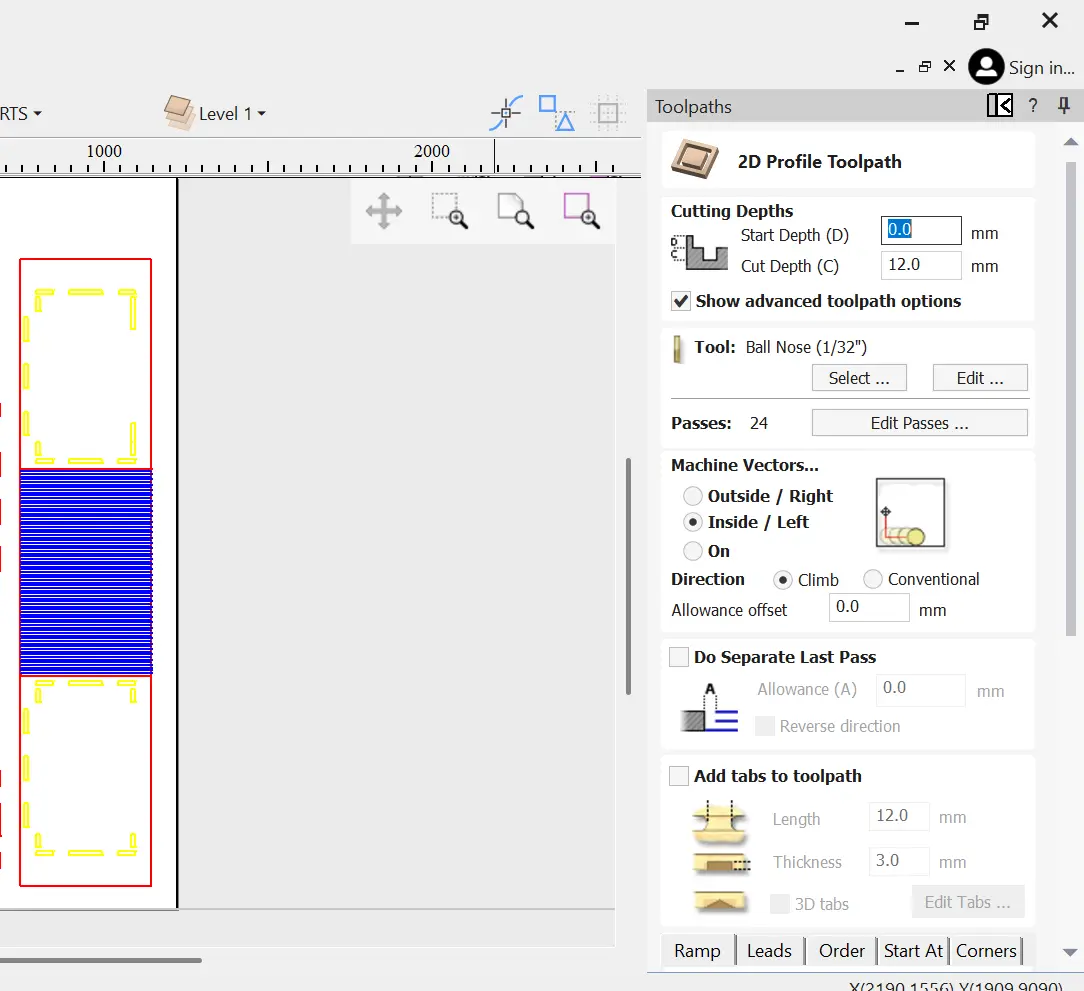
Task: Enable Do Separate Last Pass checkbox
Action: (x=679, y=657)
